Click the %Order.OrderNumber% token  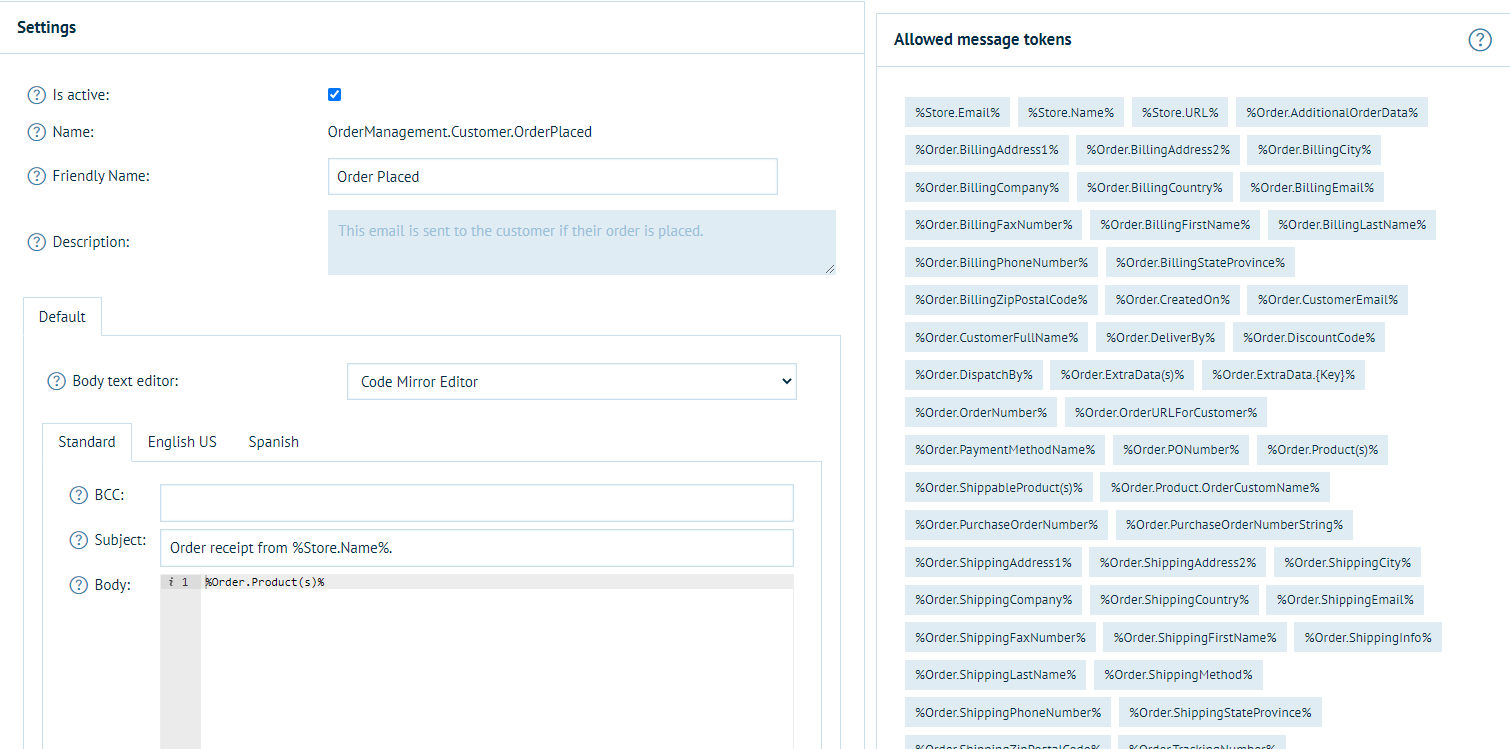coord(980,412)
